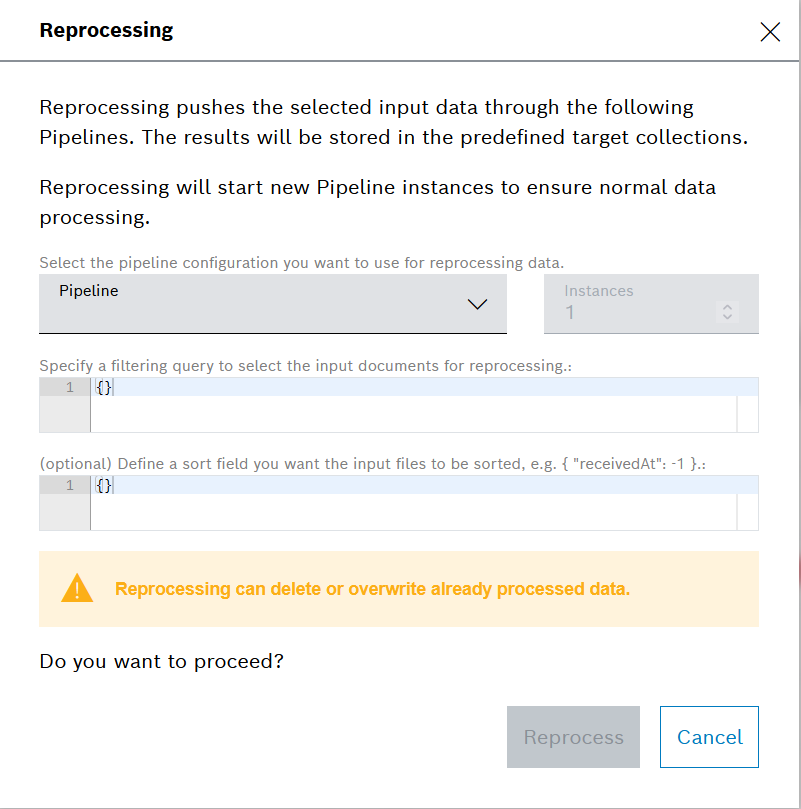Expand the Pipeline dropdown chevron
801x809 pixels.
[x=477, y=305]
